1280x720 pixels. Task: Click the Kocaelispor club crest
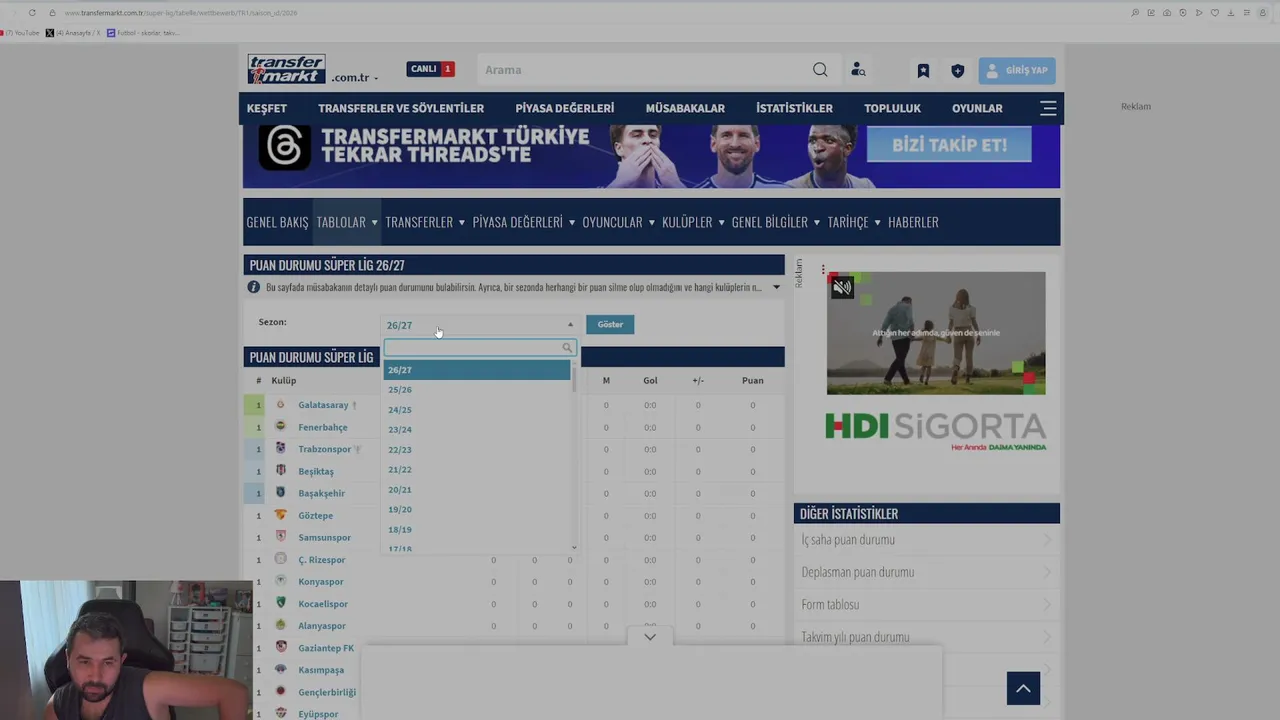pos(280,603)
